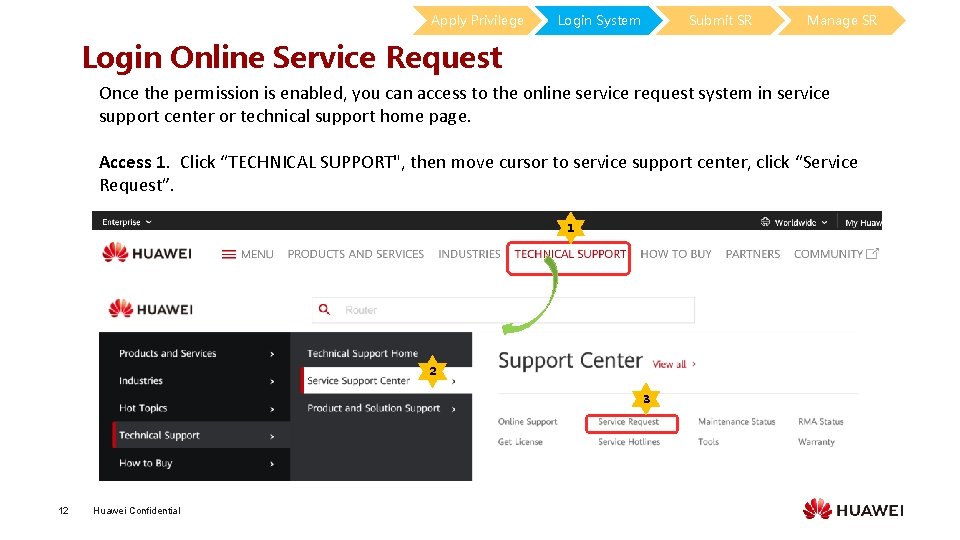Select Technical Support Home in submenu

pyautogui.click(x=362, y=353)
